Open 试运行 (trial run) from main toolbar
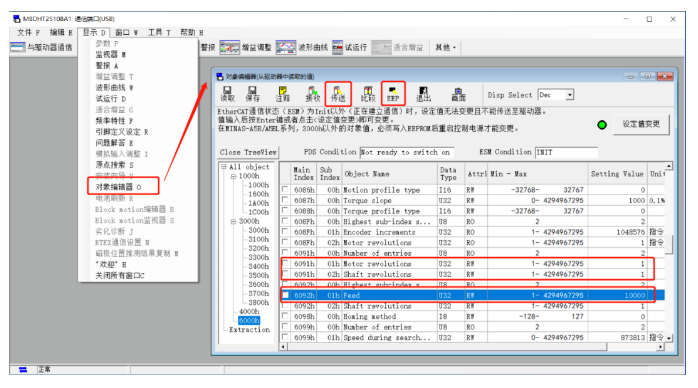 [350, 47]
